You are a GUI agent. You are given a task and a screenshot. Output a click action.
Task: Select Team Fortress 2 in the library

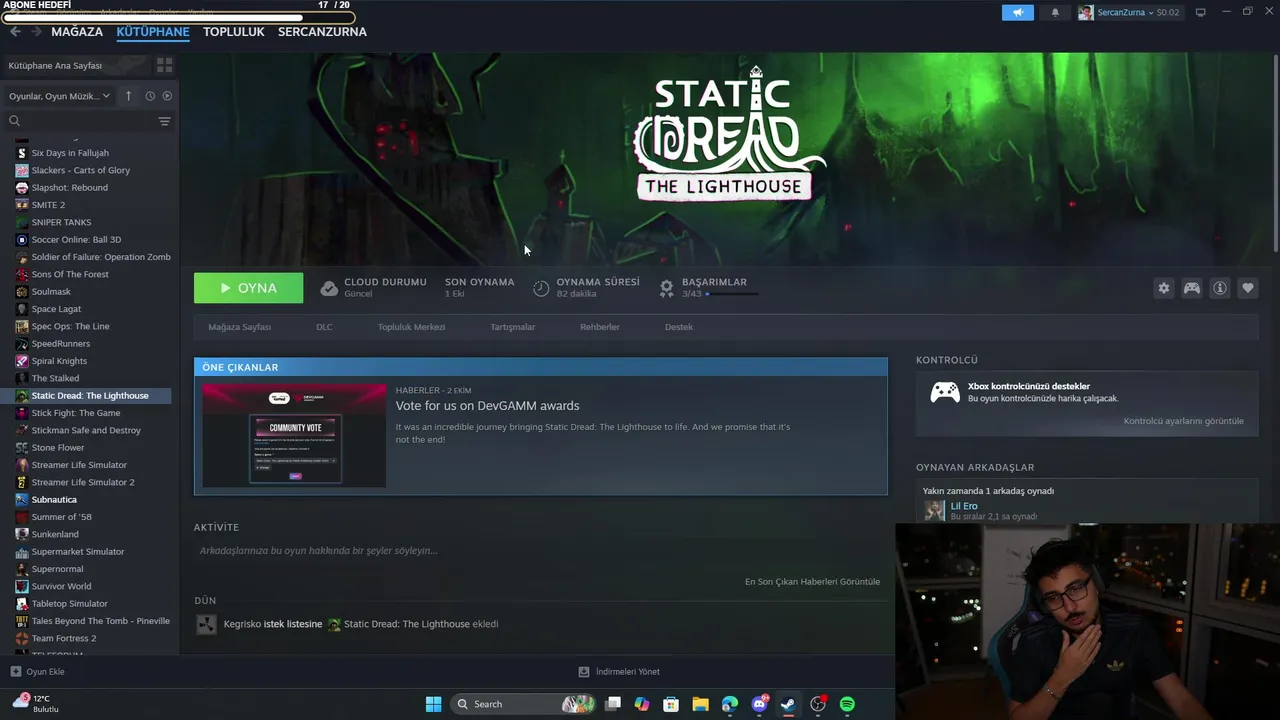click(x=64, y=638)
